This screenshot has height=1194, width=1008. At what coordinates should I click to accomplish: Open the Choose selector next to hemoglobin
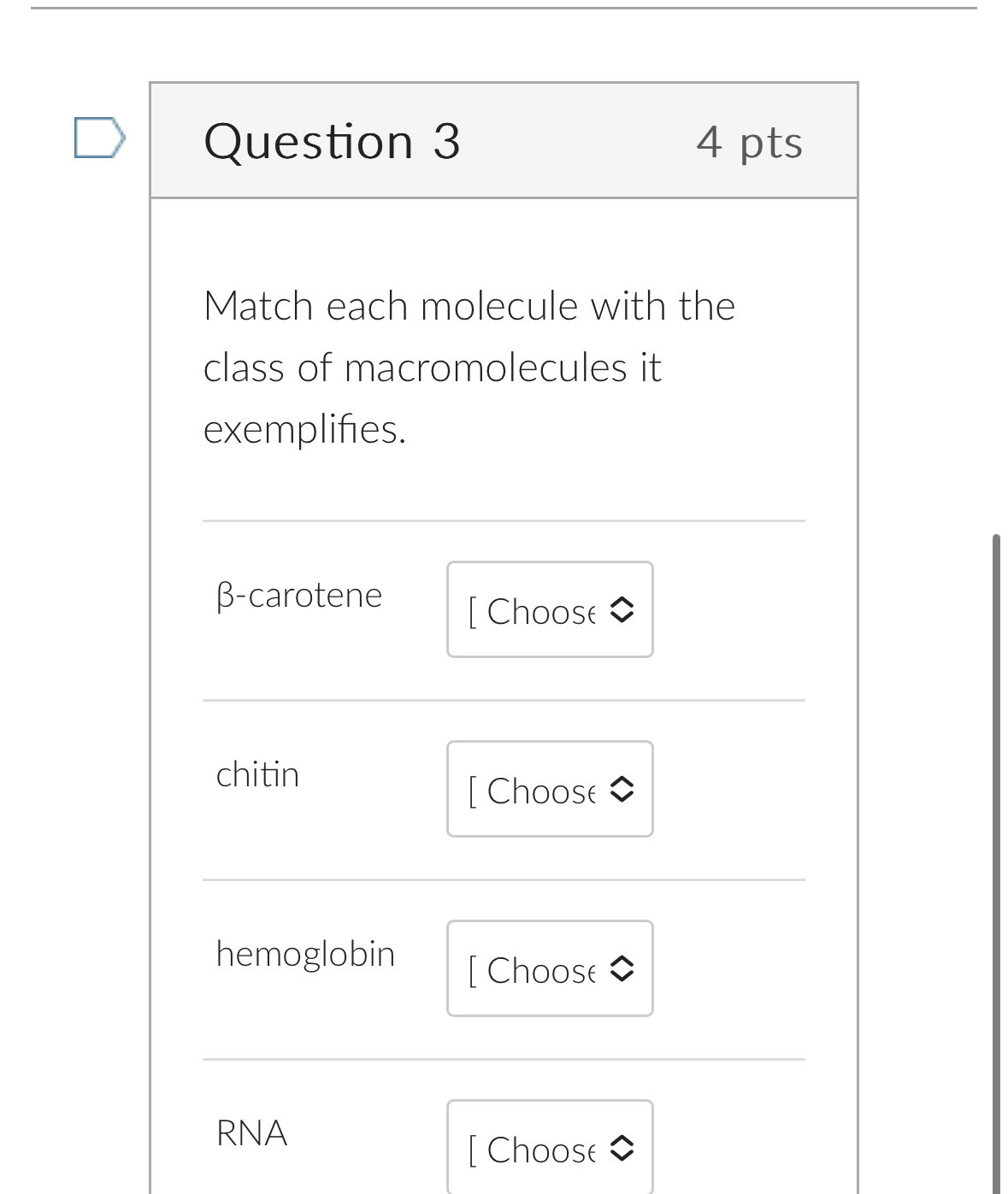pyautogui.click(x=550, y=968)
